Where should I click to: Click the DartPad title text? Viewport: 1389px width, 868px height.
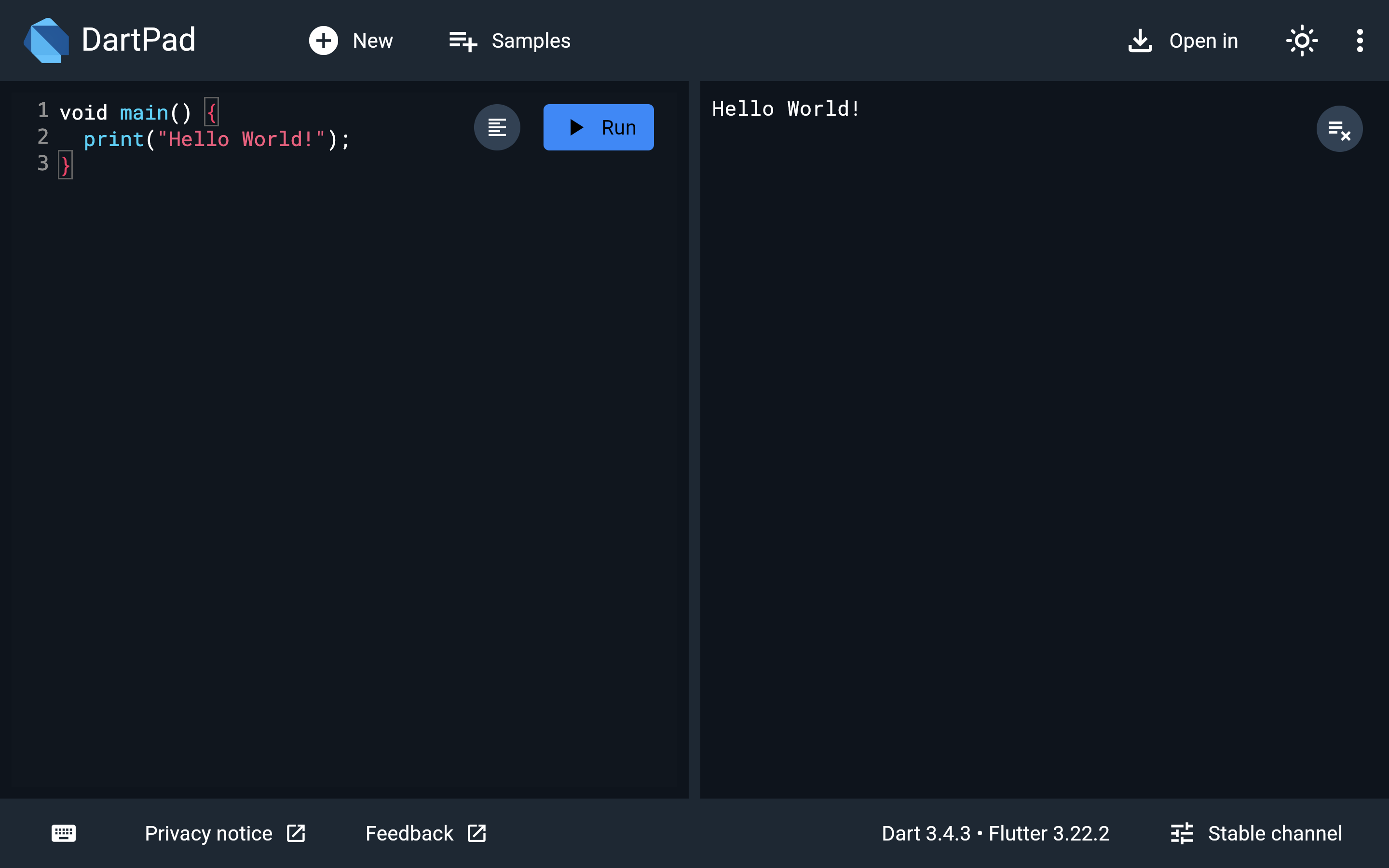coord(138,40)
